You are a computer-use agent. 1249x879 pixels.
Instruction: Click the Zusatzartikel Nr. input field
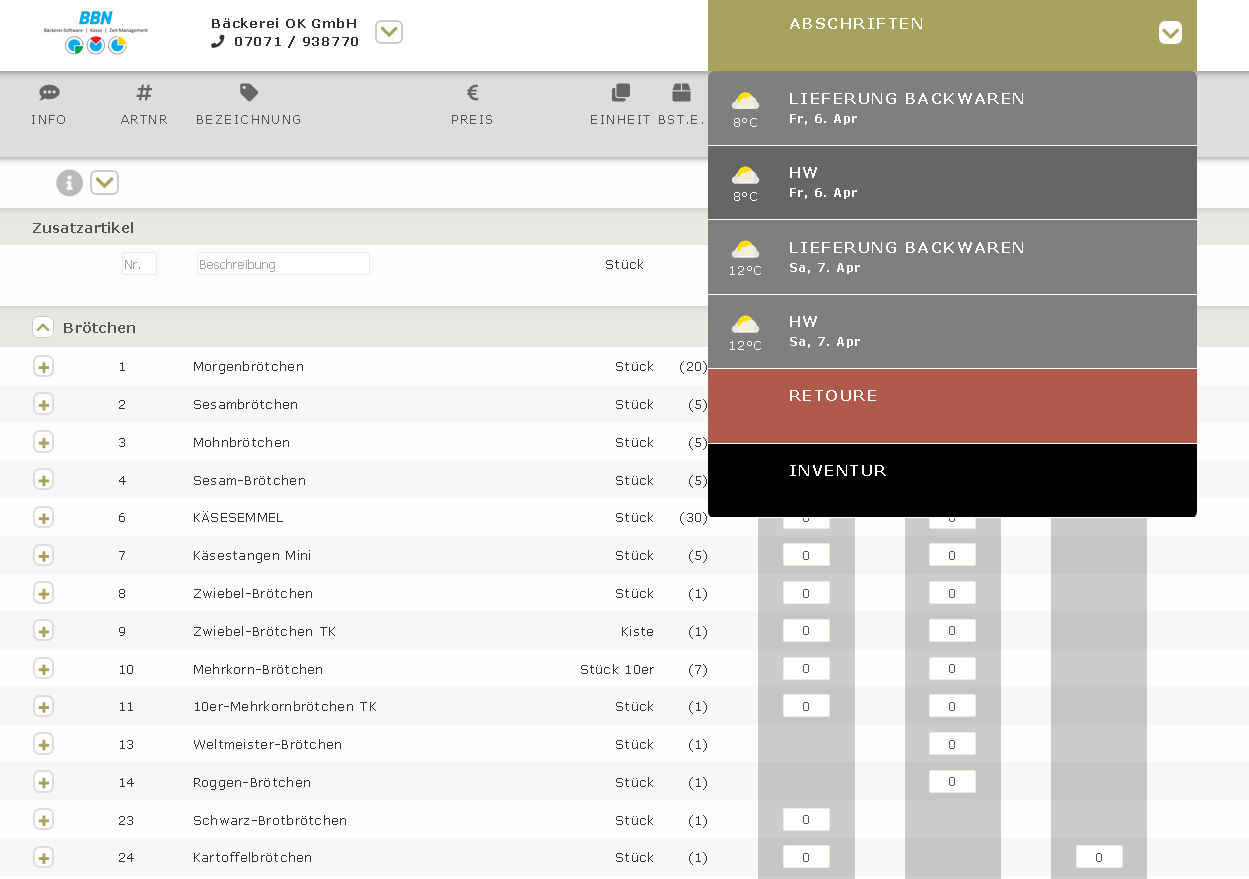[x=139, y=264]
